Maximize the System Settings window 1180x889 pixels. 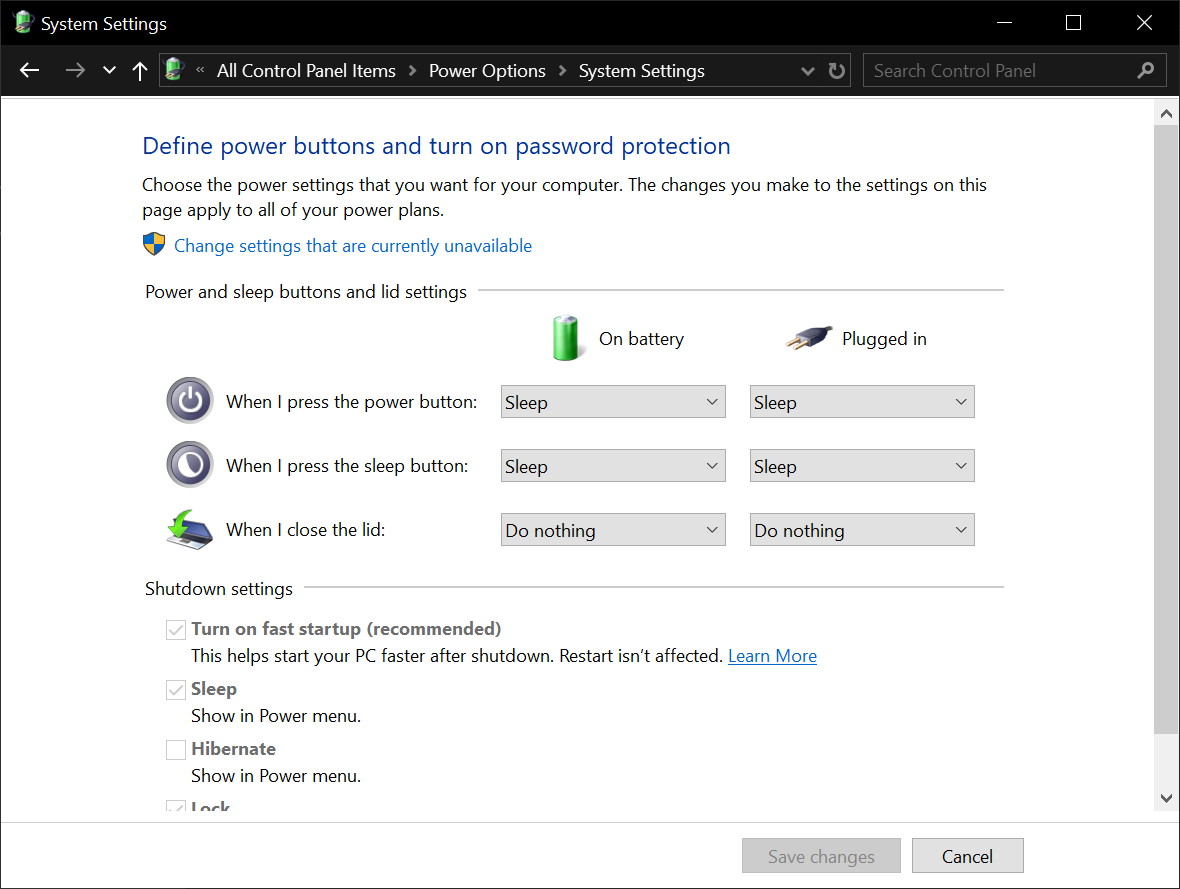tap(1073, 23)
